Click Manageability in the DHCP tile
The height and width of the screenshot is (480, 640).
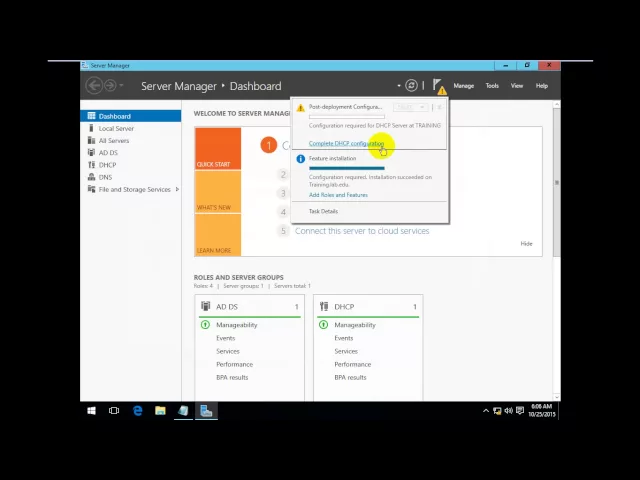[x=355, y=325]
